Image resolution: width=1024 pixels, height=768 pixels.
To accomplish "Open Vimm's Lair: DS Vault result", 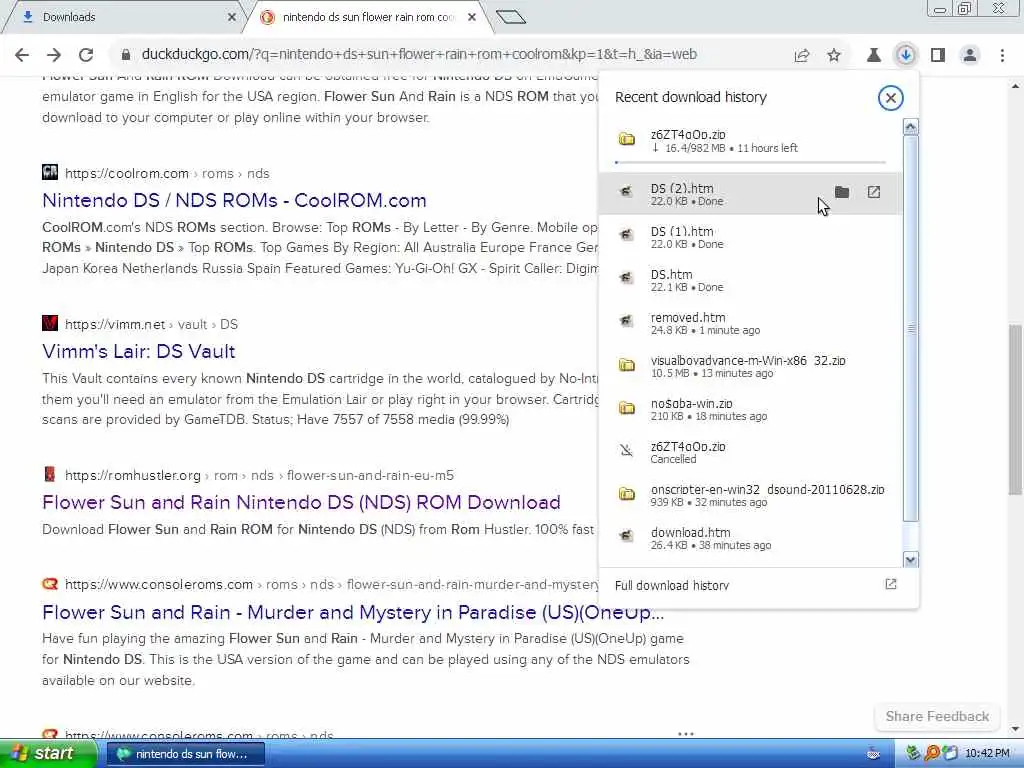I will [138, 351].
